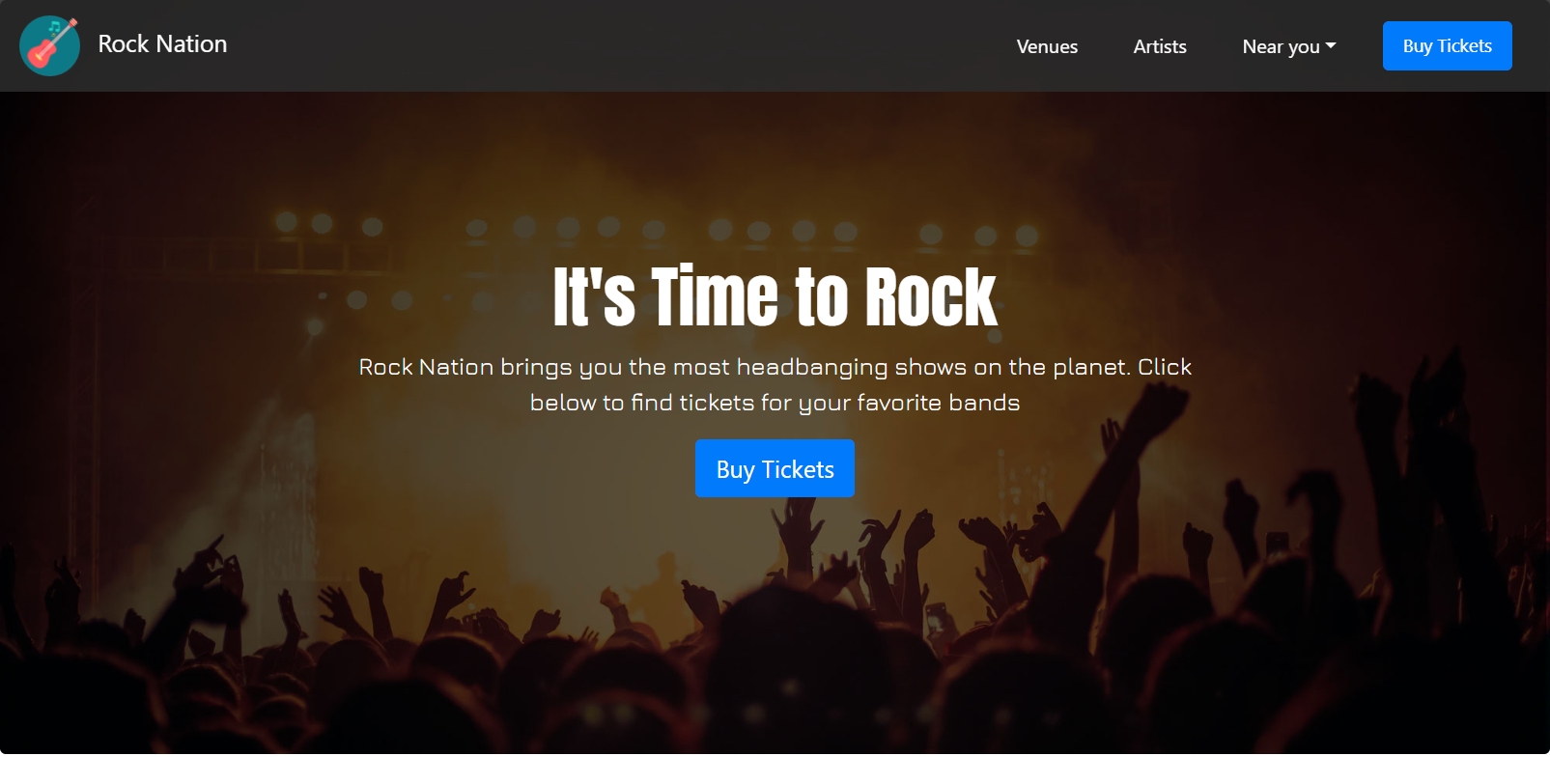The width and height of the screenshot is (1550, 784).
Task: Click the Rock Nation brand name
Action: (x=162, y=44)
